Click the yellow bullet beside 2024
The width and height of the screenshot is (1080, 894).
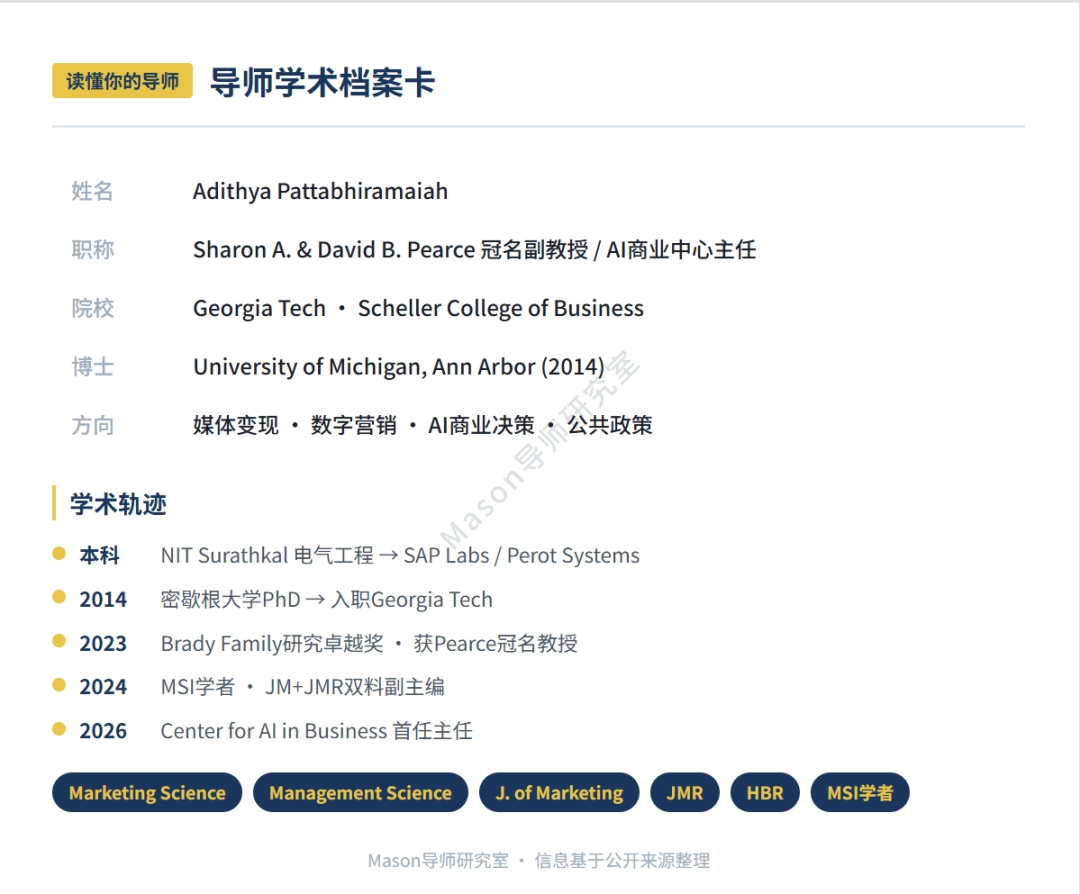click(59, 685)
